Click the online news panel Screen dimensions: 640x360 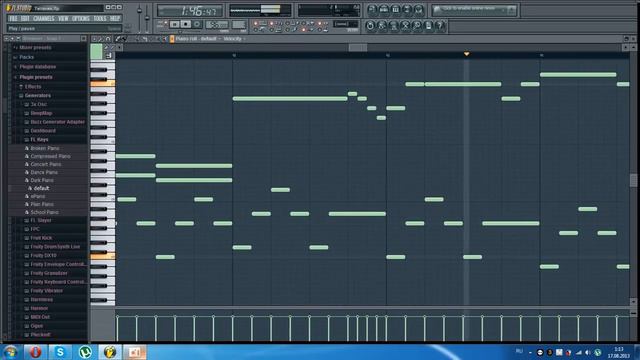point(474,10)
